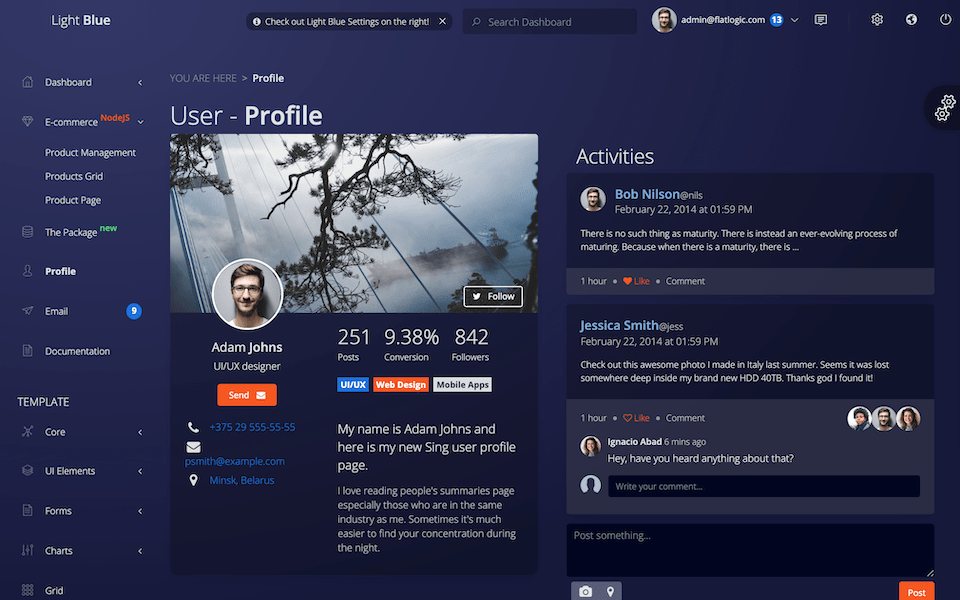The width and height of the screenshot is (960, 600).
Task: Open the floating settings gear on the right edge
Action: (943, 108)
